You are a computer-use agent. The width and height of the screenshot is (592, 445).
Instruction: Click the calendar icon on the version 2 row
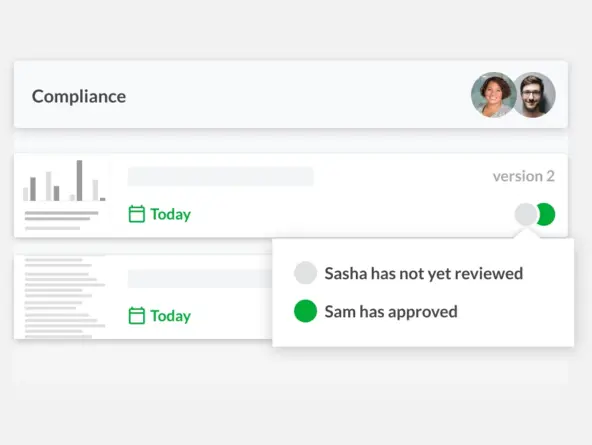coord(137,214)
